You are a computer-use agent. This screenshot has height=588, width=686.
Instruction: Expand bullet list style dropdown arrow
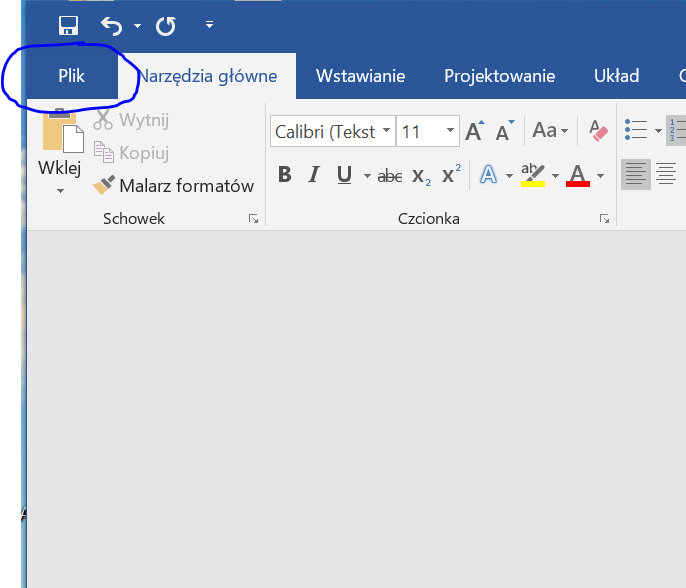pos(658,130)
